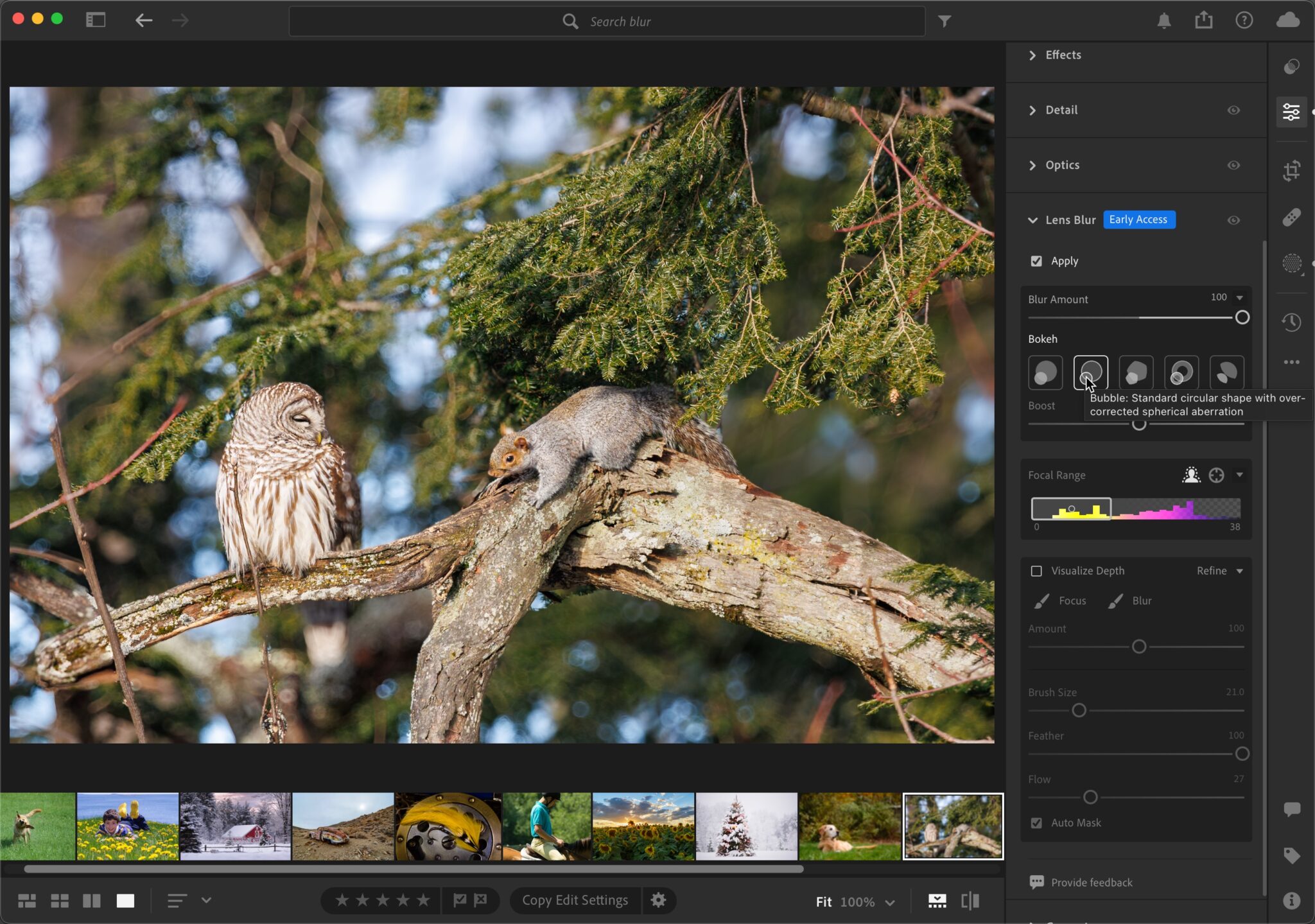1315x924 pixels.
Task: Select the Healing tool in the right toolbar
Action: coord(1293,216)
